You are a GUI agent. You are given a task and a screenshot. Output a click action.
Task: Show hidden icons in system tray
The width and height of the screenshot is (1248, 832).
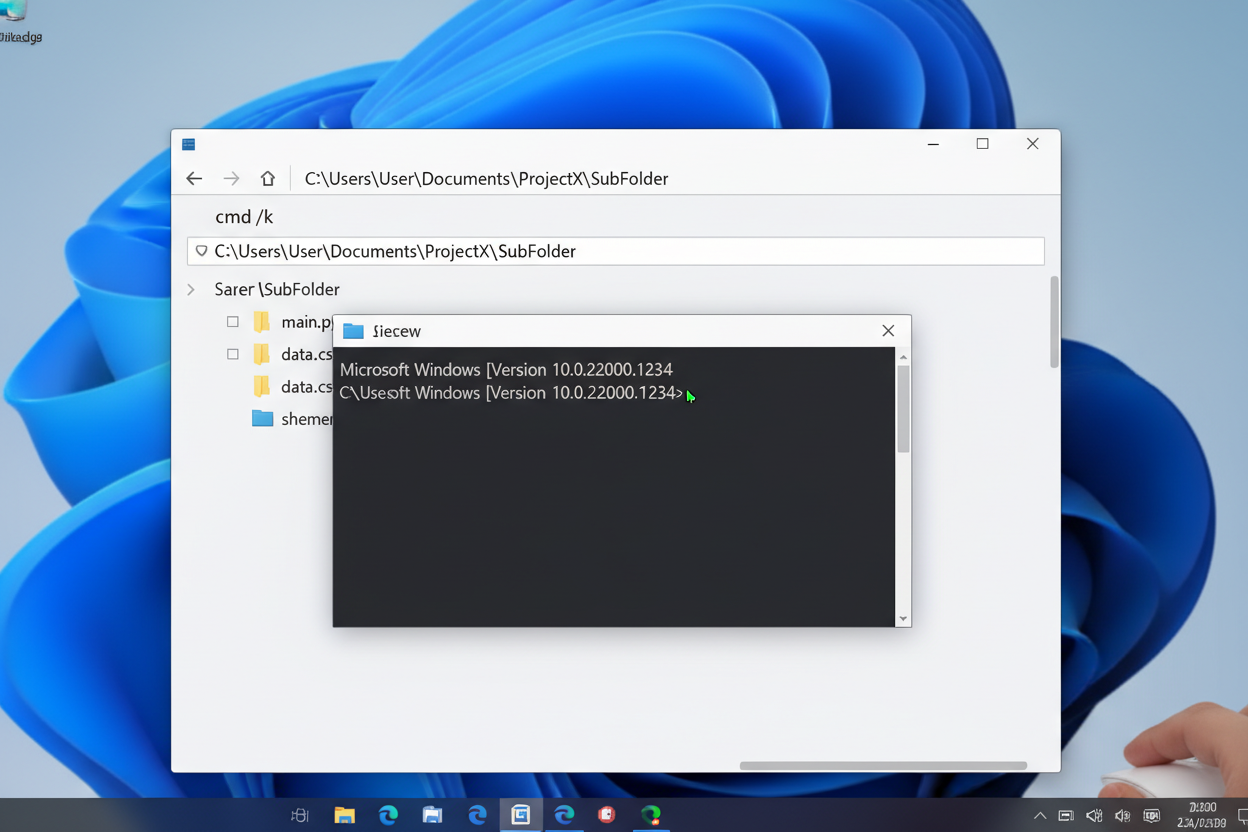click(x=1040, y=816)
